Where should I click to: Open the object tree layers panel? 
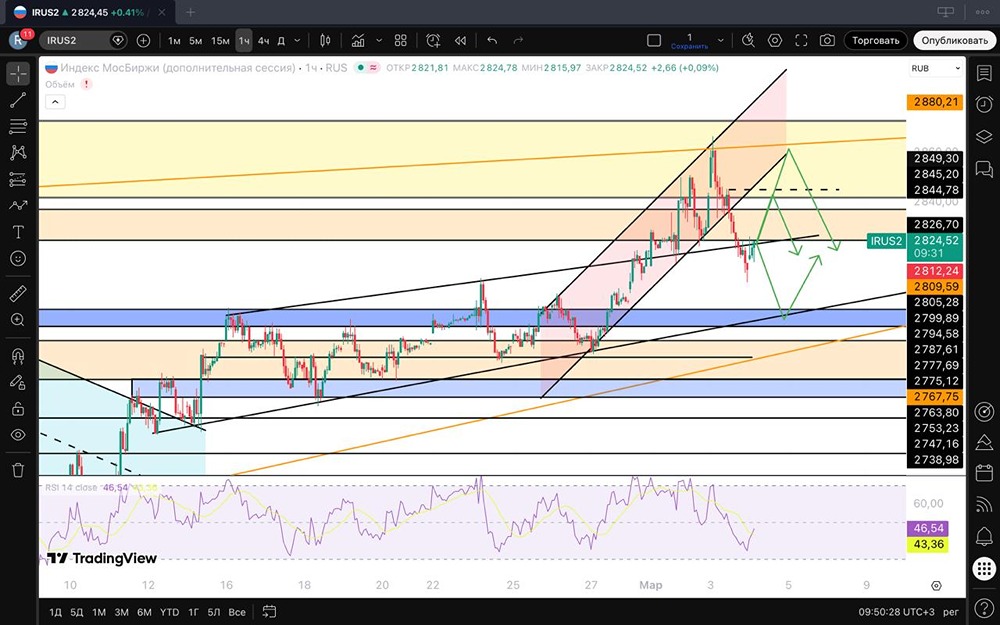[984, 136]
